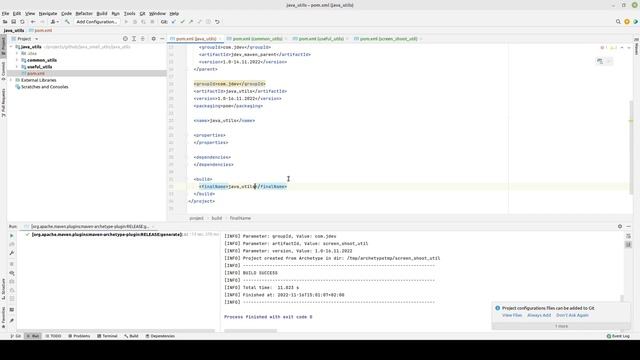Image resolution: width=640 pixels, height=360 pixels.
Task: Click Collapse All icon in Project panel
Action: coord(142,39)
